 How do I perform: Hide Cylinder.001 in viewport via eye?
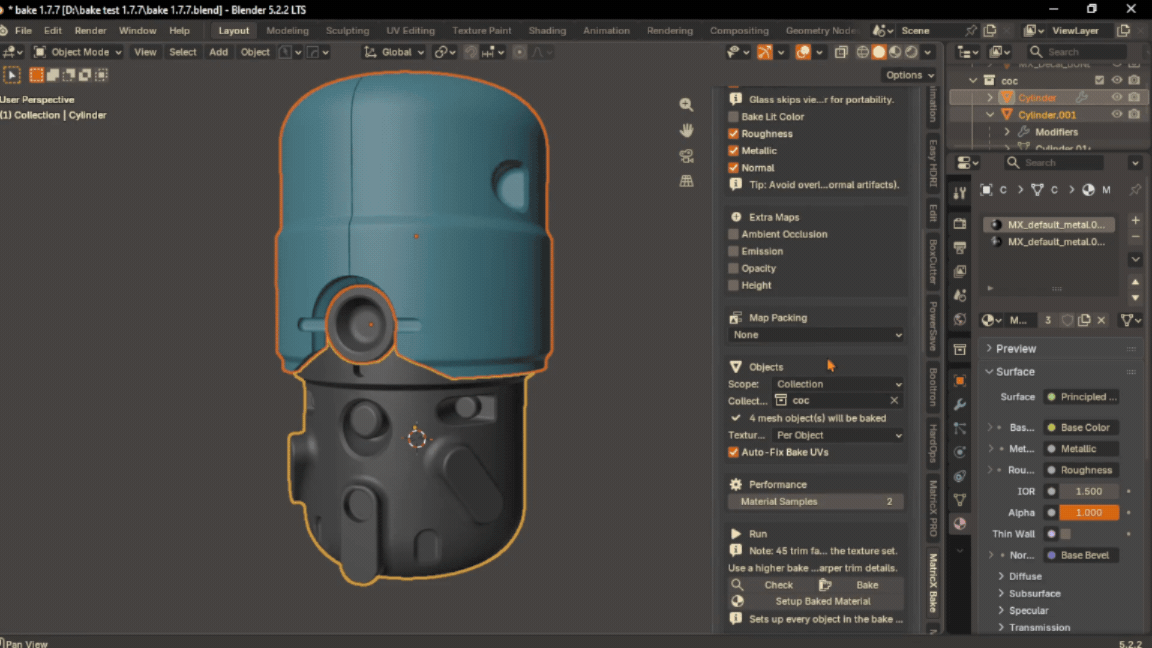click(1117, 115)
